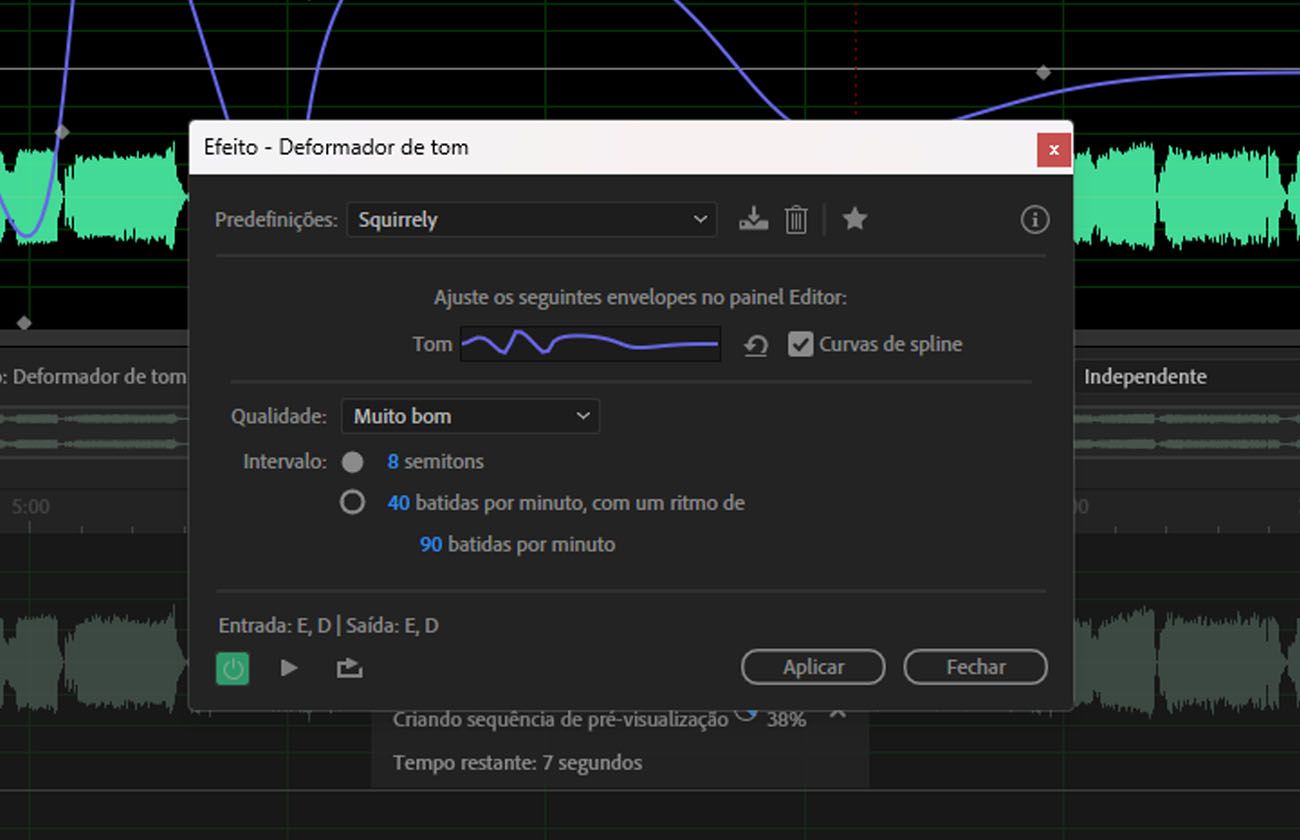Image resolution: width=1300 pixels, height=840 pixels.
Task: Click the 8 semitons value
Action: (393, 462)
